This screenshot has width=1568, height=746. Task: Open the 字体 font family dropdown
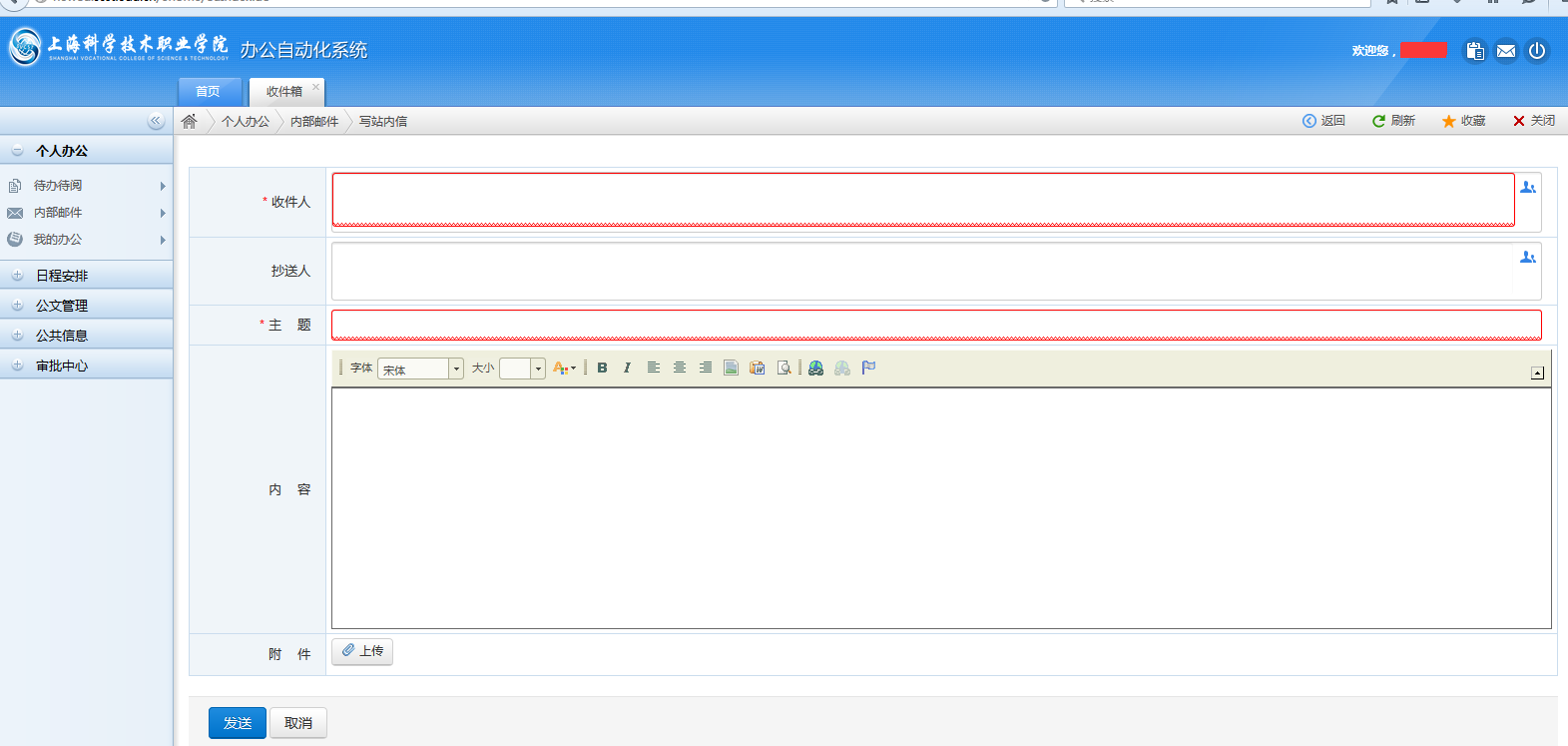[456, 370]
